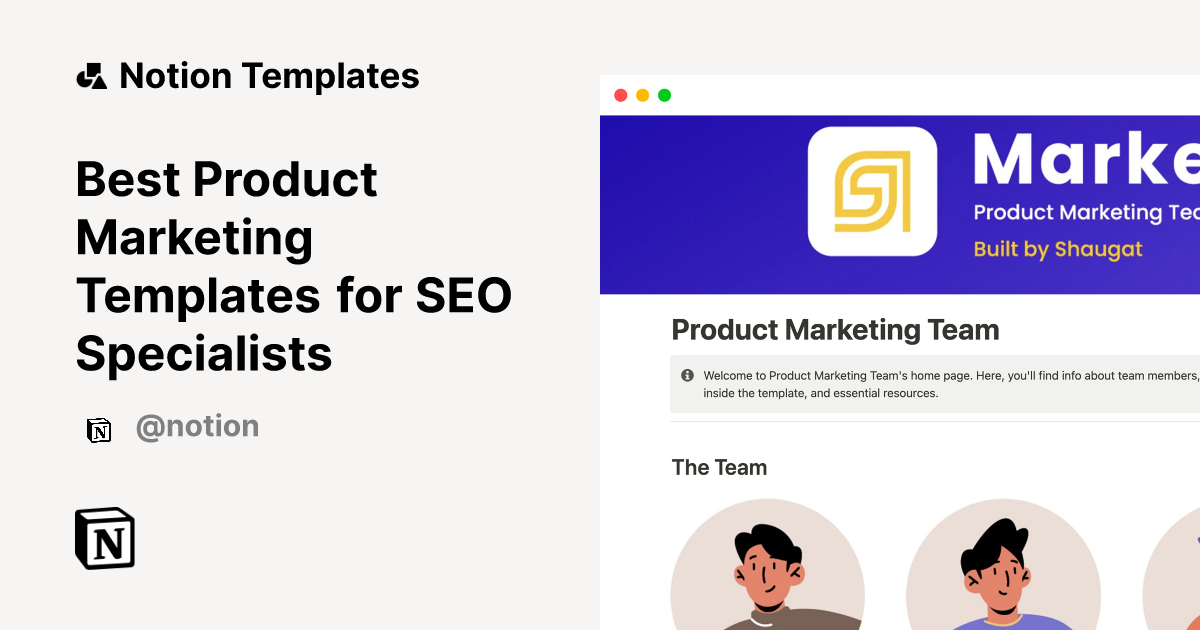
Task: Click the welcome callout message text
Action: pos(940,384)
